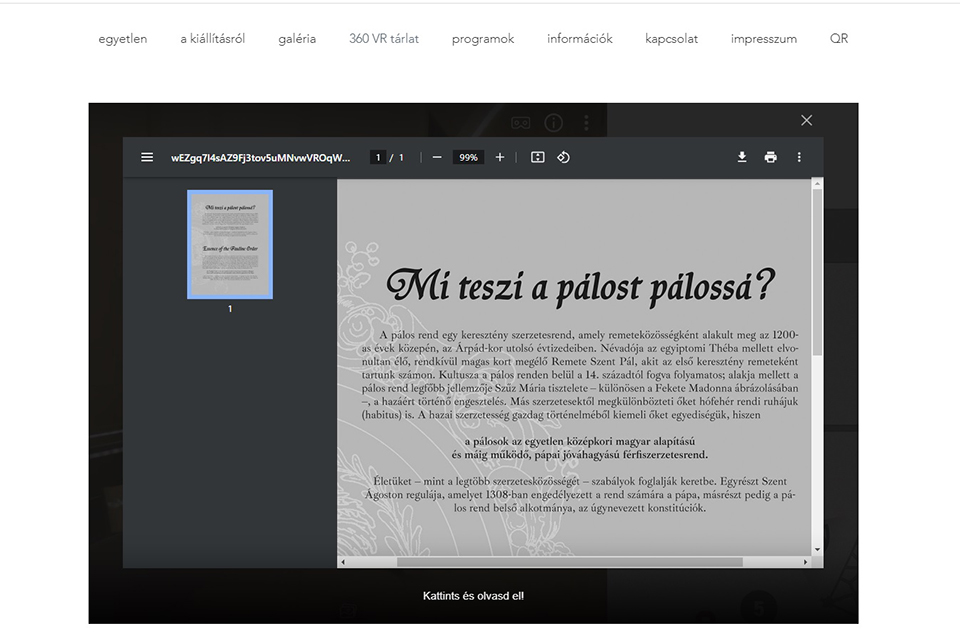Open the kapcsolat link
This screenshot has height=641, width=960.
[672, 39]
